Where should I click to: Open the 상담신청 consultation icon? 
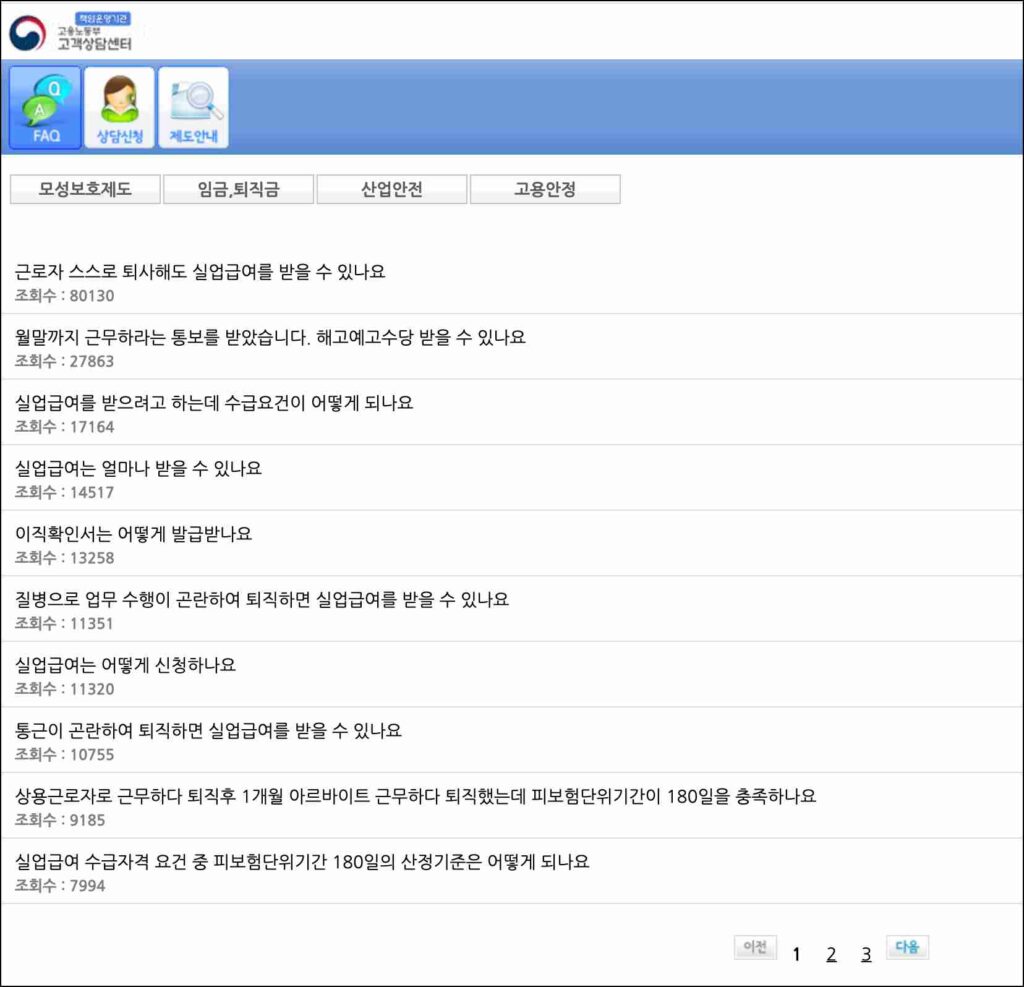click(120, 108)
